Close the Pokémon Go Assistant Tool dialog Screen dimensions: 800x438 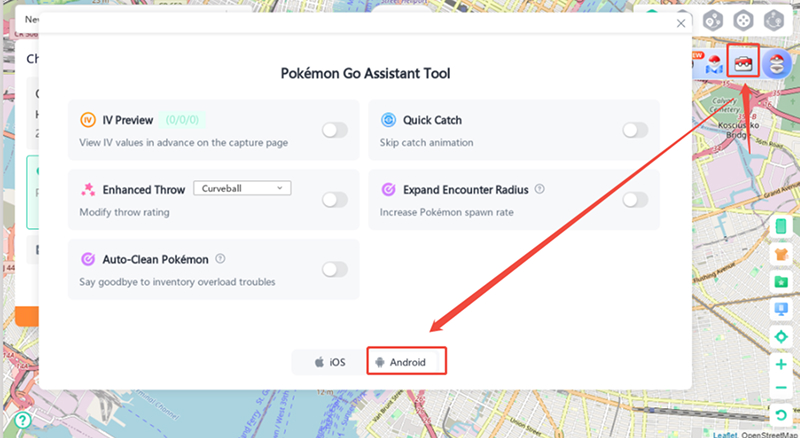tap(681, 23)
